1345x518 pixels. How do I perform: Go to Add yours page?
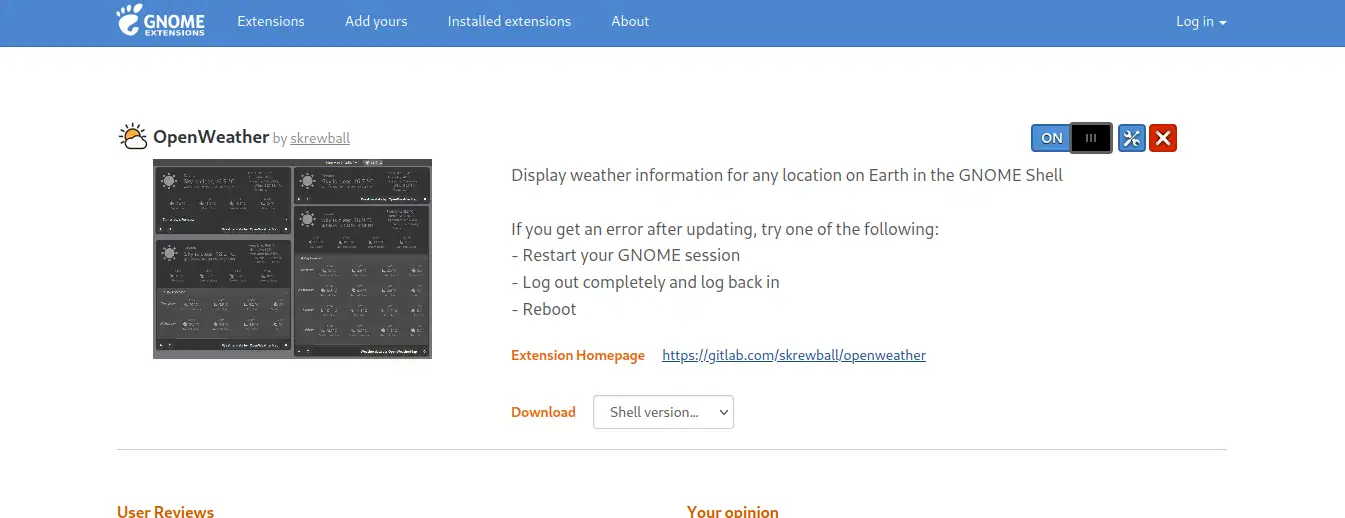[x=376, y=21]
